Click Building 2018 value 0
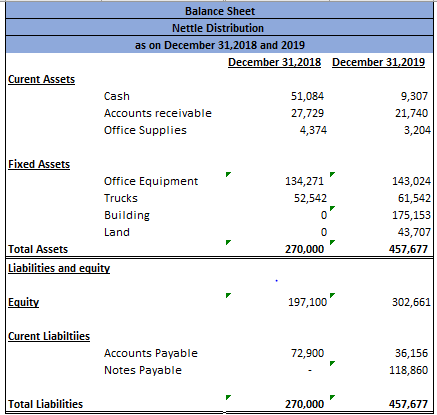Image resolution: width=437 pixels, height=415 pixels. click(x=324, y=215)
